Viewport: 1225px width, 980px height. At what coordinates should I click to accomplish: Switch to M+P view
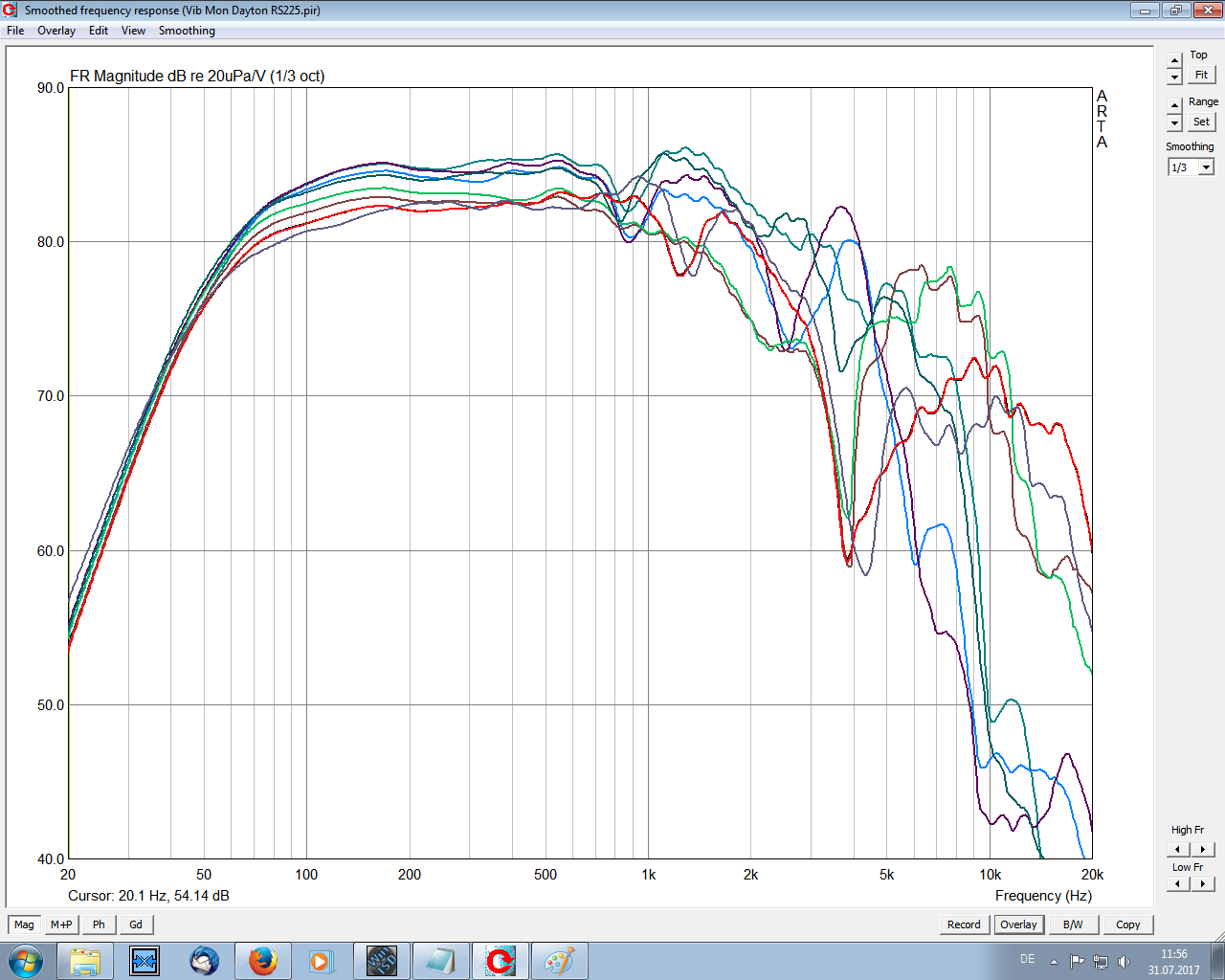pyautogui.click(x=61, y=924)
